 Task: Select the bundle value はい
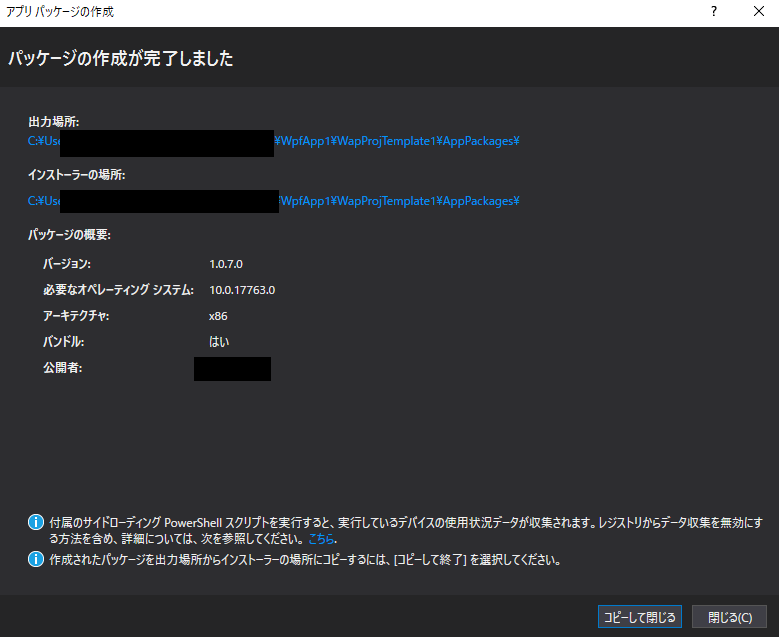(x=219, y=342)
